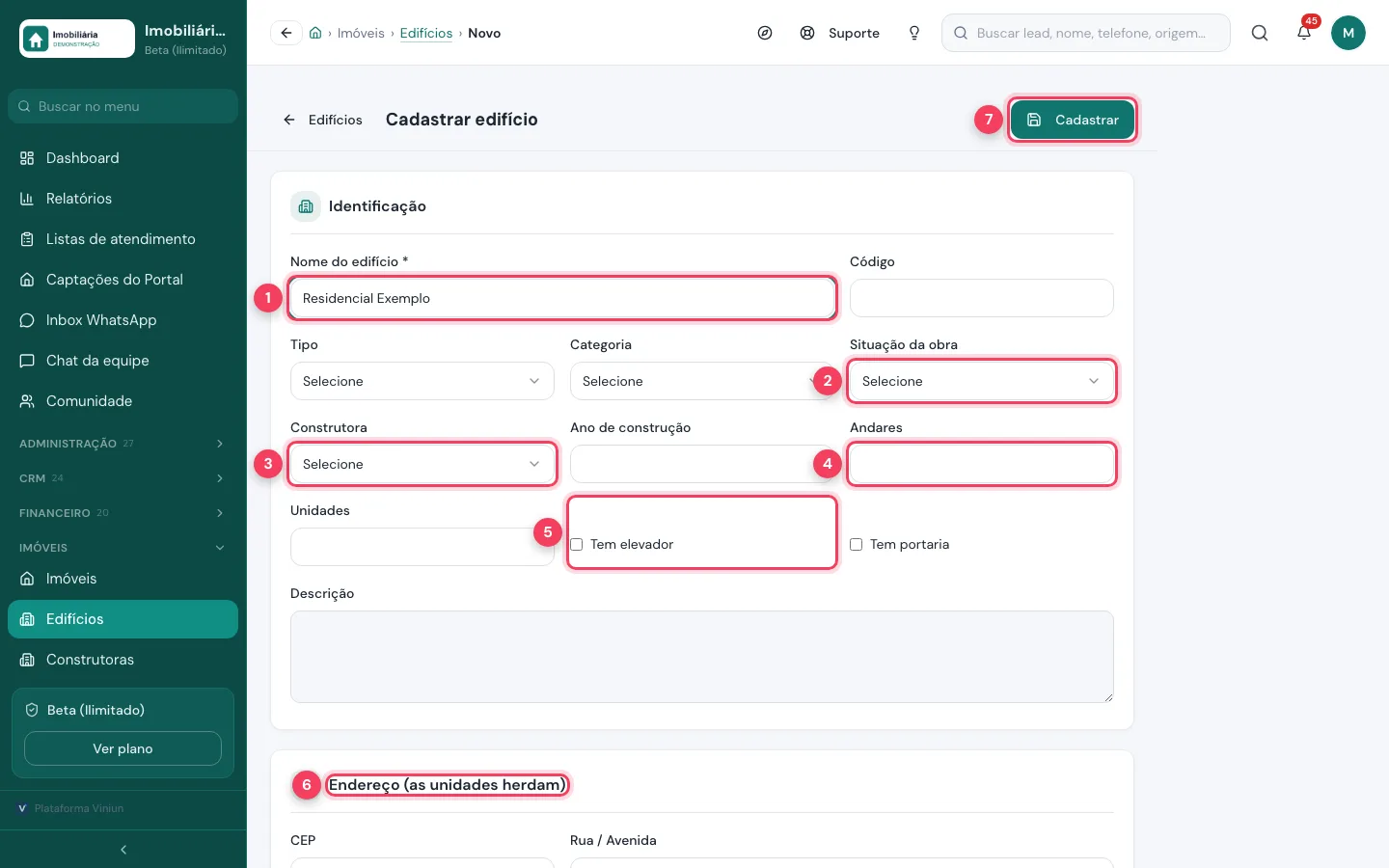1389x868 pixels.
Task: Click the Ver plano button
Action: [123, 748]
